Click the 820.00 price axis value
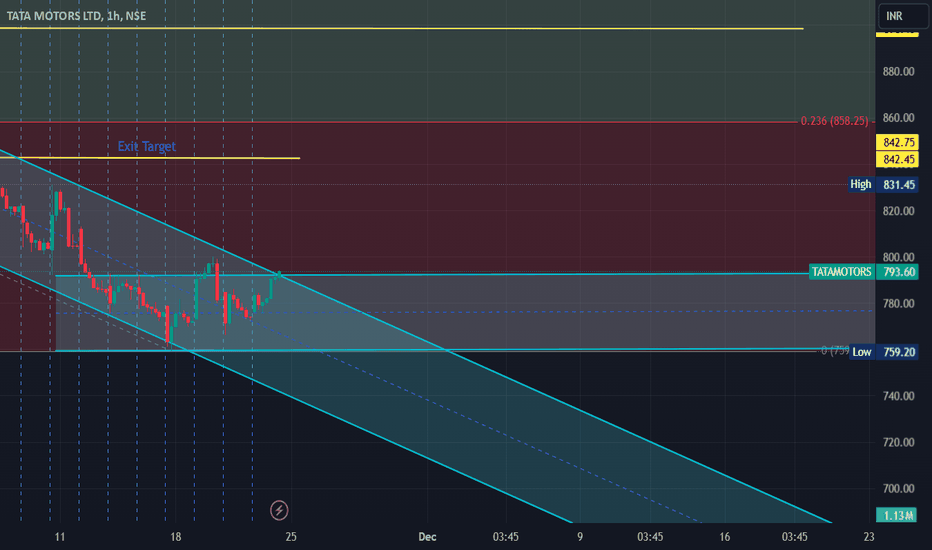 point(898,211)
